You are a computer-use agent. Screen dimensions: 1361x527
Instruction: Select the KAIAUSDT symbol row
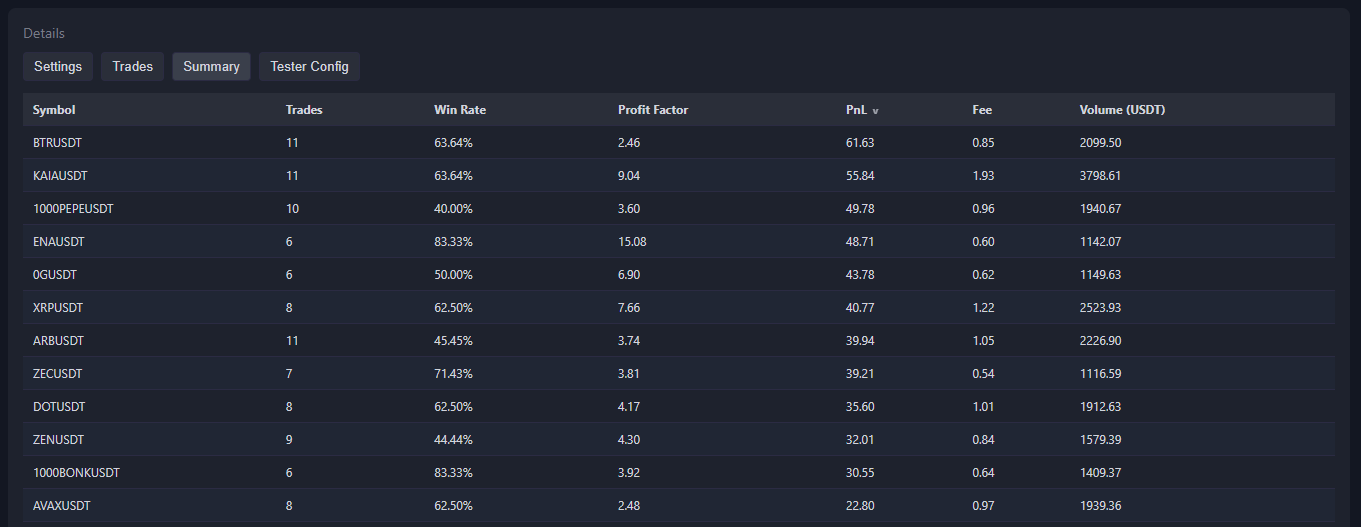(60, 176)
